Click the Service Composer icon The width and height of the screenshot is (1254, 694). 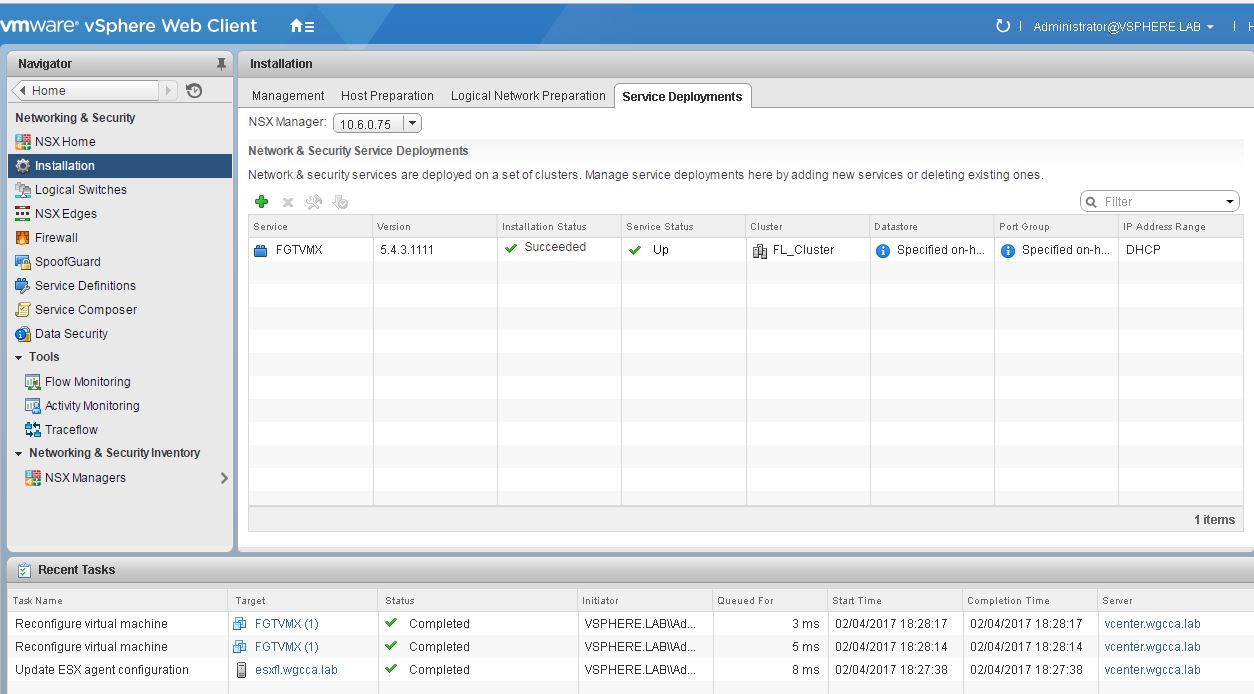point(23,310)
